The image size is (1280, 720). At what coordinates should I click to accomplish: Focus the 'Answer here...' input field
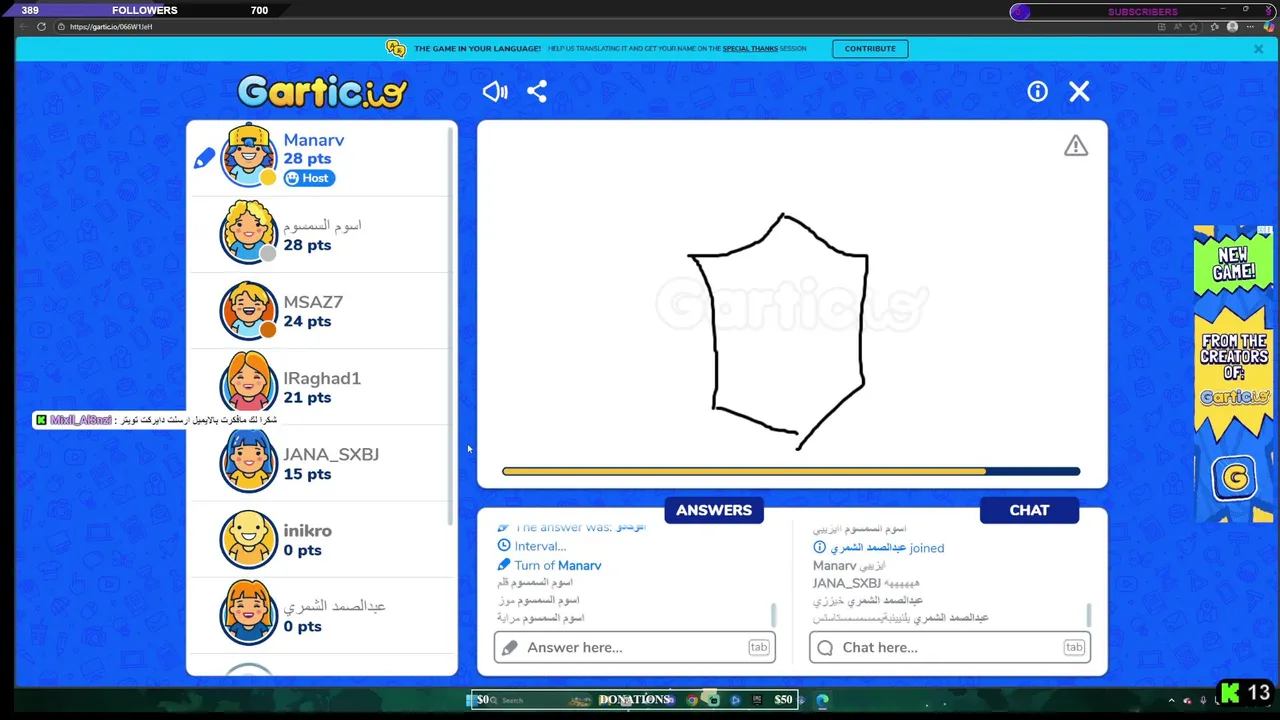pyautogui.click(x=634, y=647)
